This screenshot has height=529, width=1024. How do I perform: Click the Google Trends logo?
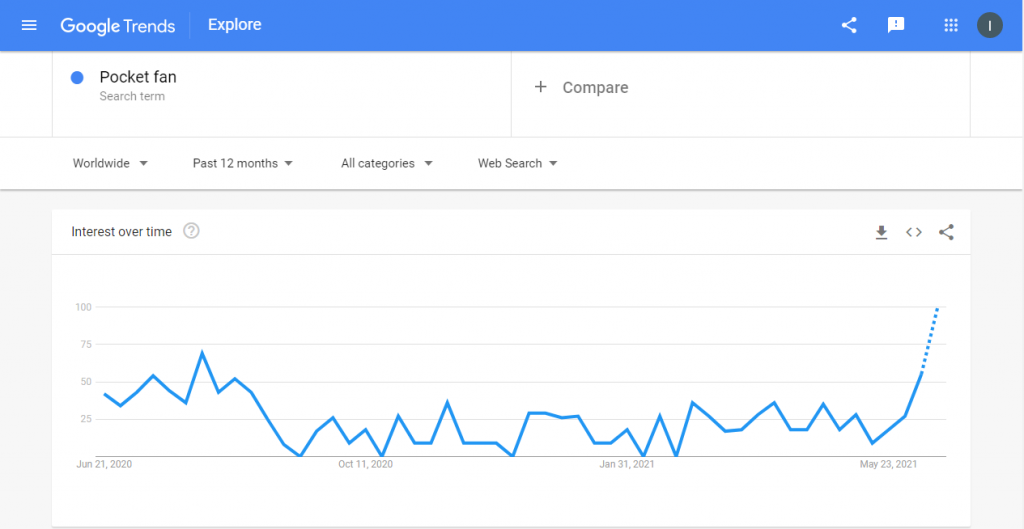(x=118, y=25)
